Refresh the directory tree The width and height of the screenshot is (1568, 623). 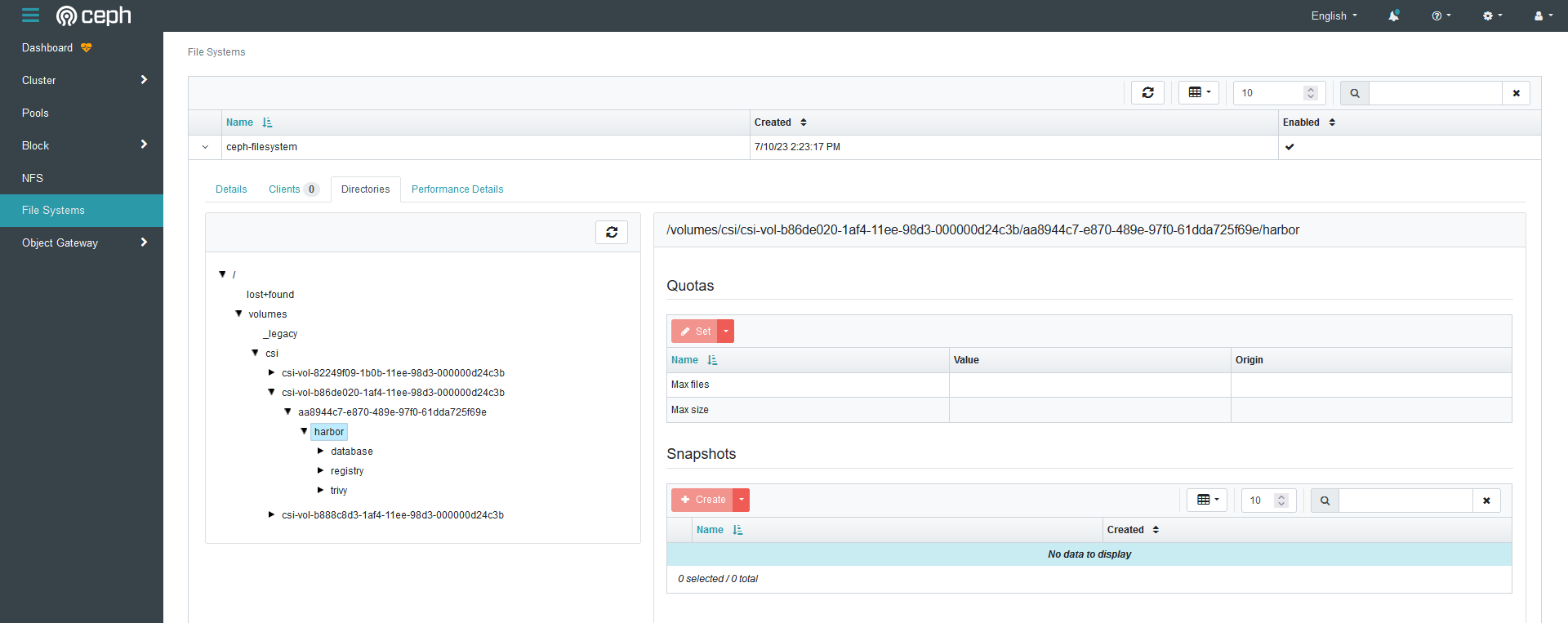(612, 232)
